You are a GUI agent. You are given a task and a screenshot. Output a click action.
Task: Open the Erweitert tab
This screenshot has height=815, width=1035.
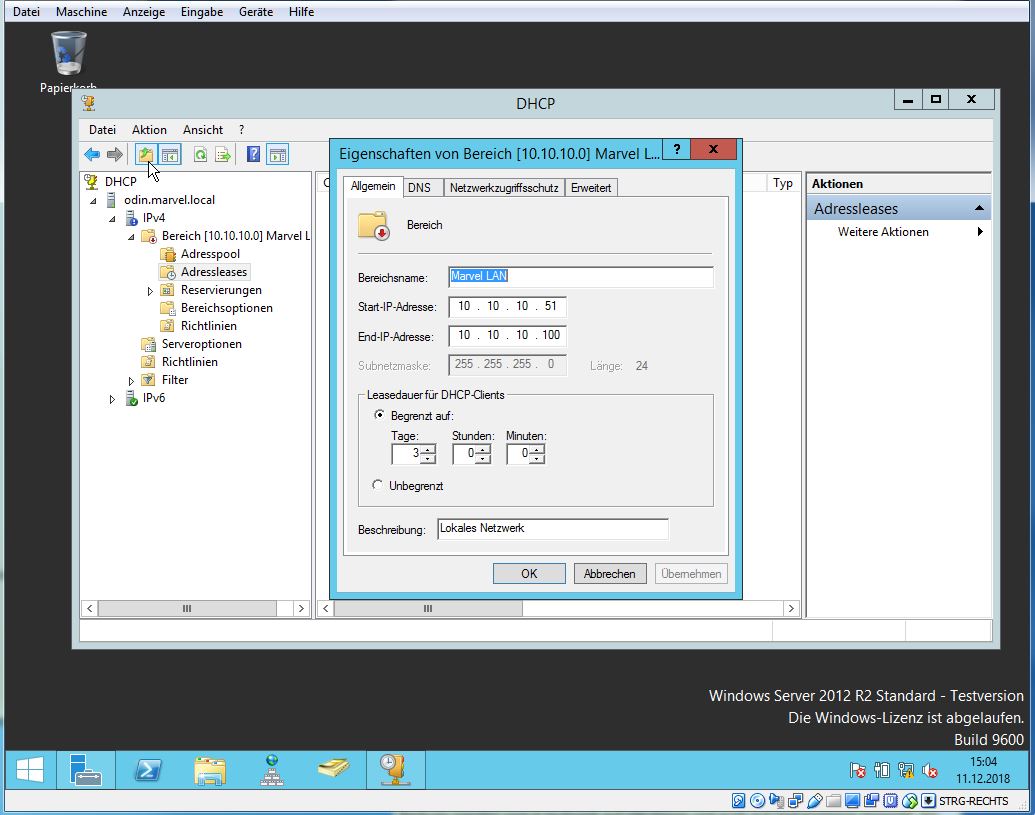tap(591, 187)
